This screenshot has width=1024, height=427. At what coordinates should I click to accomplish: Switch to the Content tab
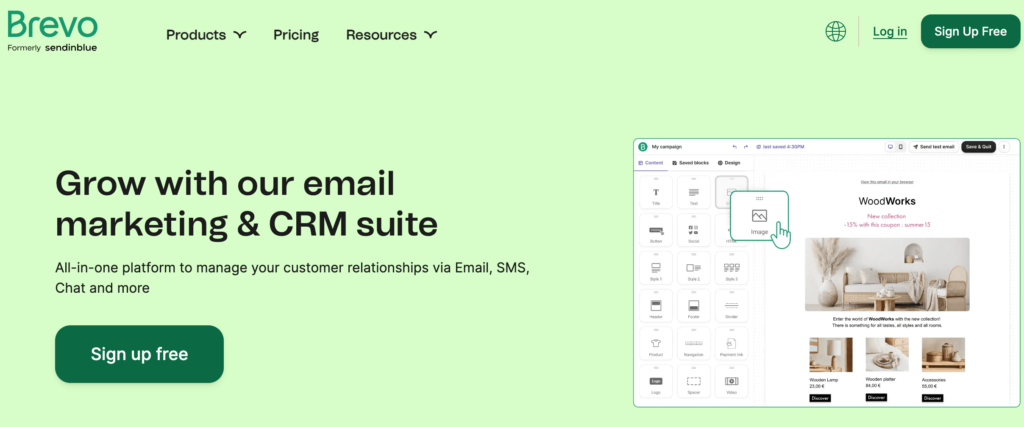[650, 163]
